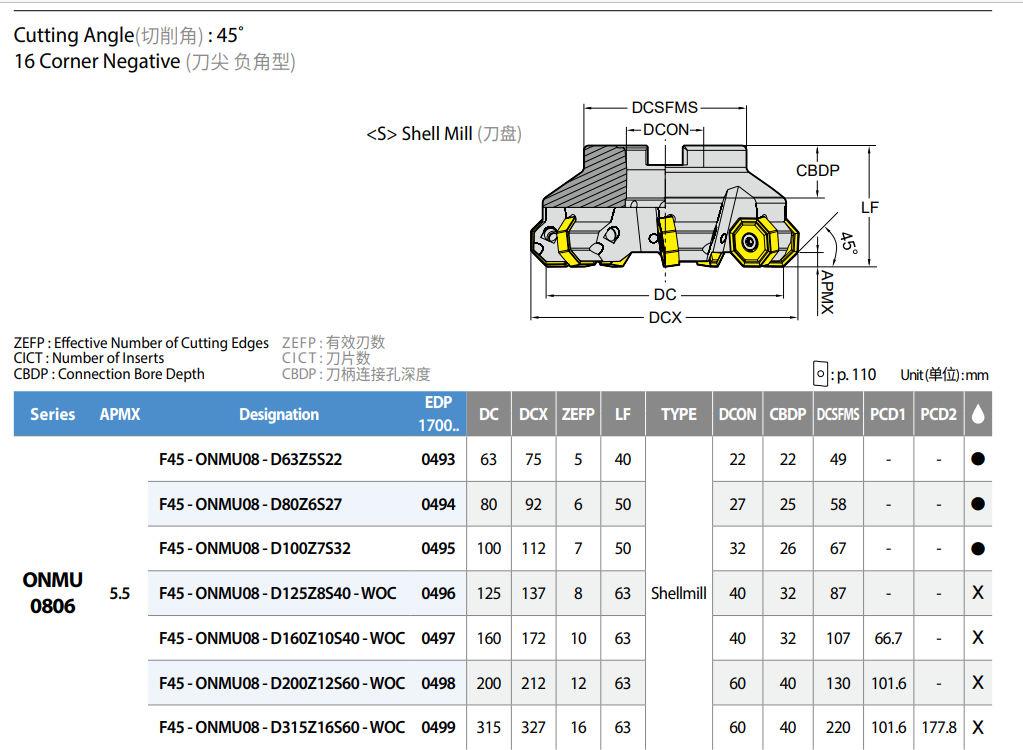Click the X mark in the 0496 row
The width and height of the screenshot is (1023, 750).
point(978,593)
